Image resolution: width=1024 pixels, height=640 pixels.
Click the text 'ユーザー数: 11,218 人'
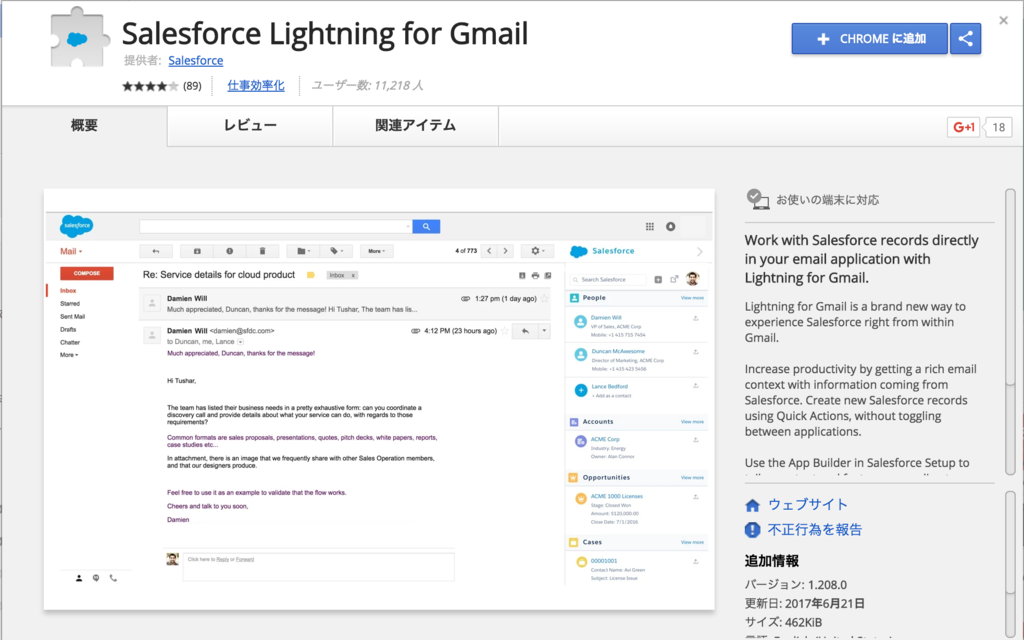click(x=367, y=86)
